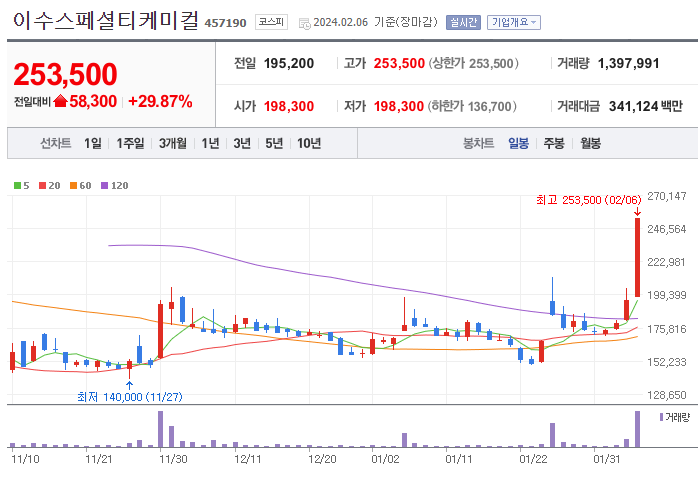Select the 10년 line chart tab

309,143
